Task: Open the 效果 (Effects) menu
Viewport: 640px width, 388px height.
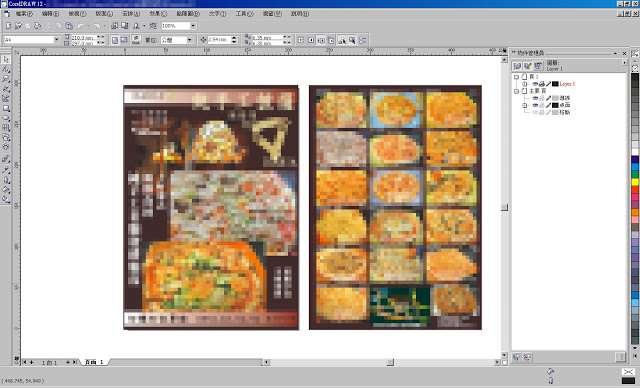Action: point(158,13)
